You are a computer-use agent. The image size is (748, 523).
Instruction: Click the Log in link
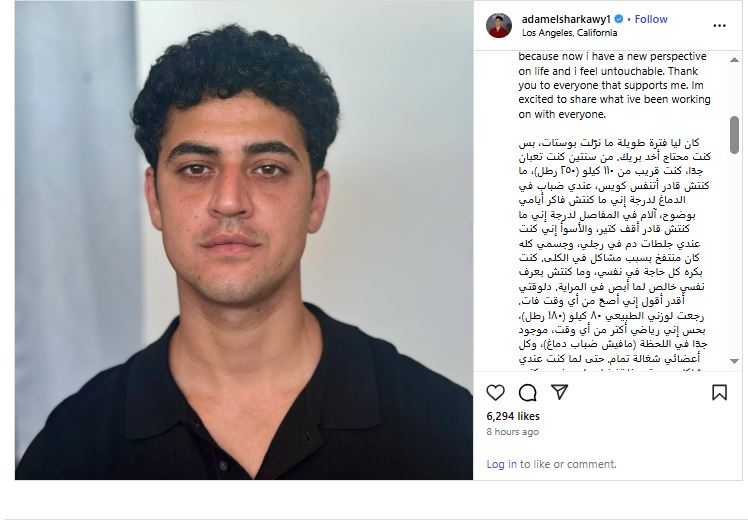click(501, 464)
